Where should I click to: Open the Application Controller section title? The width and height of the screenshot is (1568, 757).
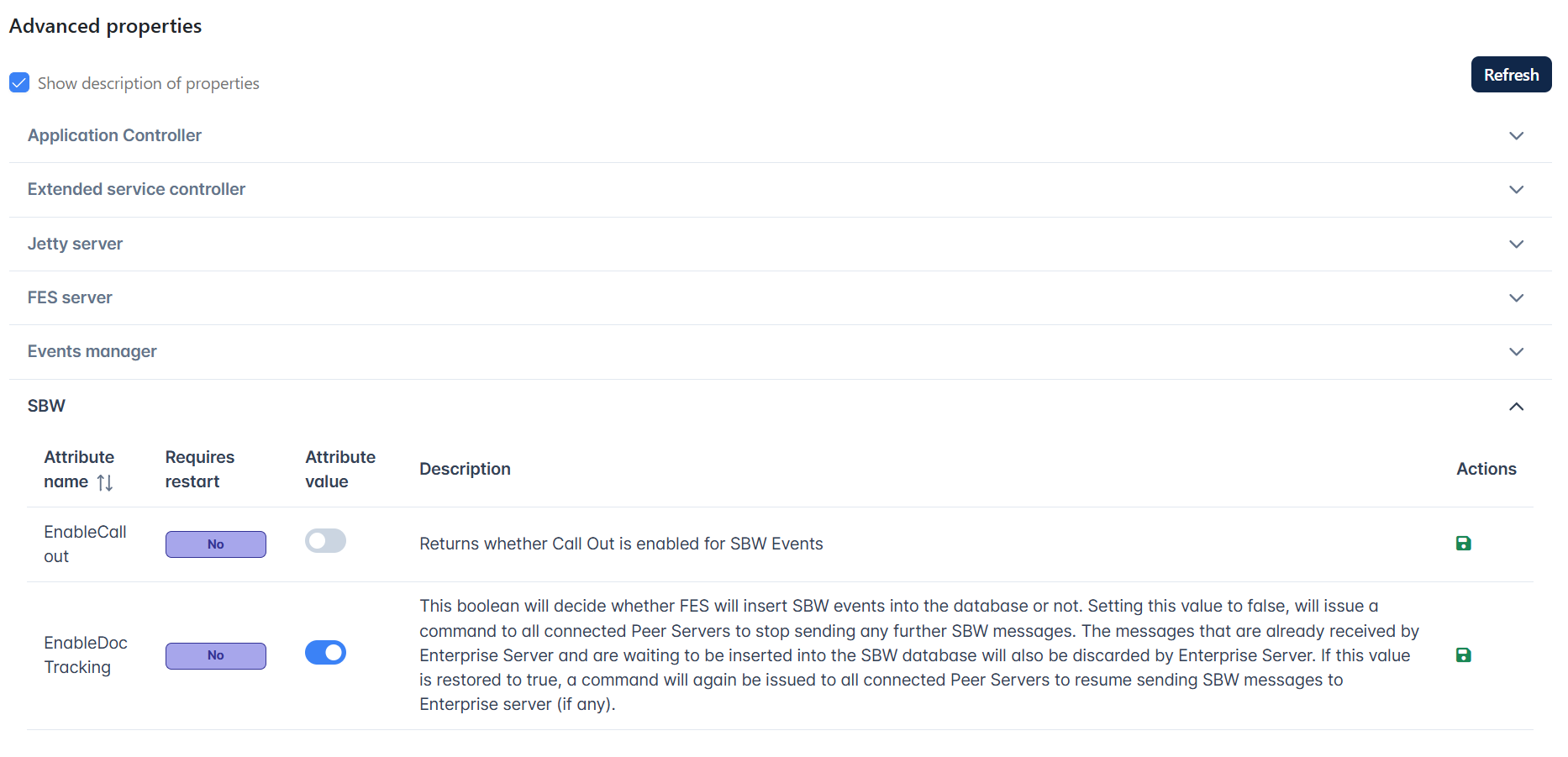pos(114,135)
